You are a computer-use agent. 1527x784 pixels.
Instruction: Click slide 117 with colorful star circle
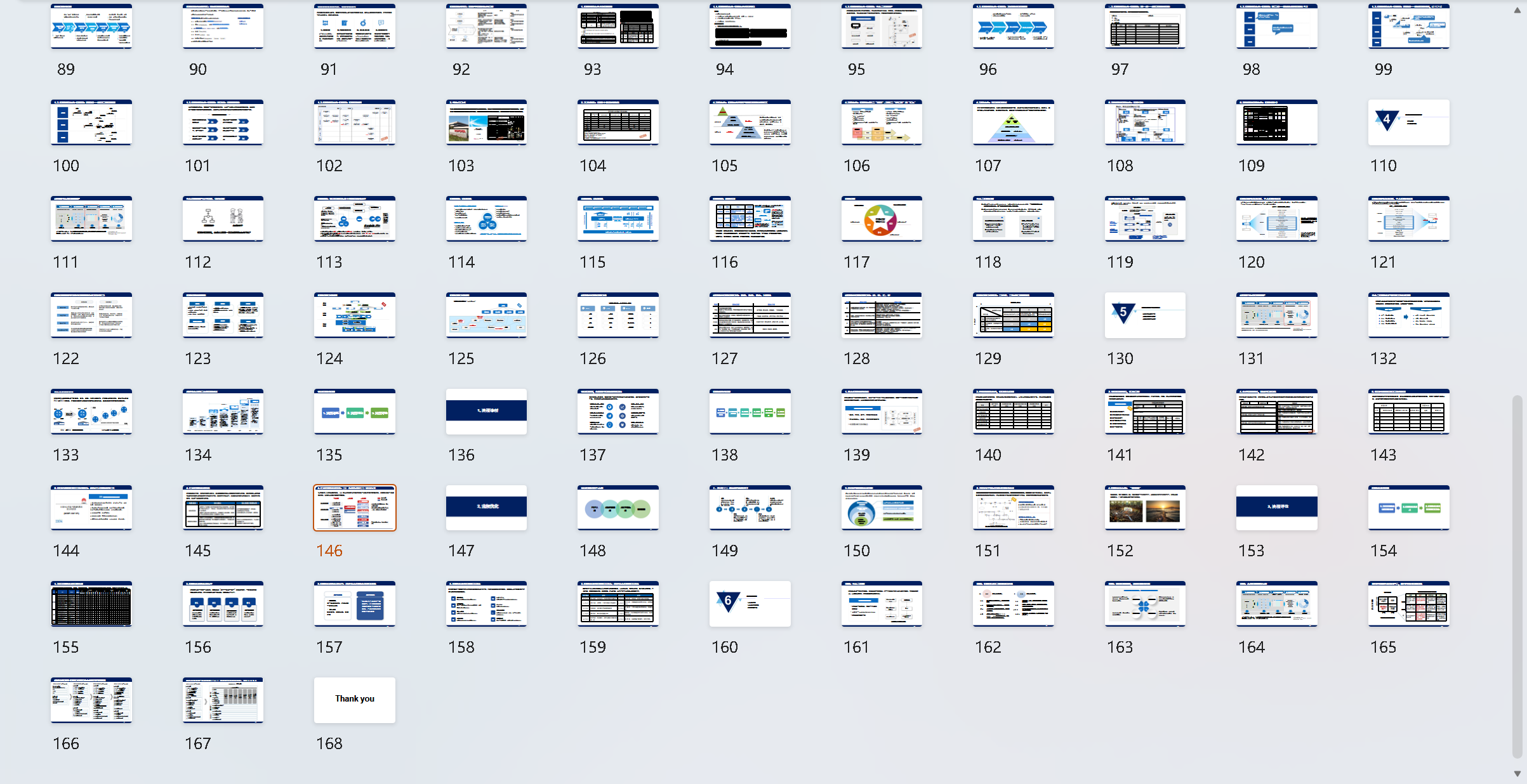(881, 219)
